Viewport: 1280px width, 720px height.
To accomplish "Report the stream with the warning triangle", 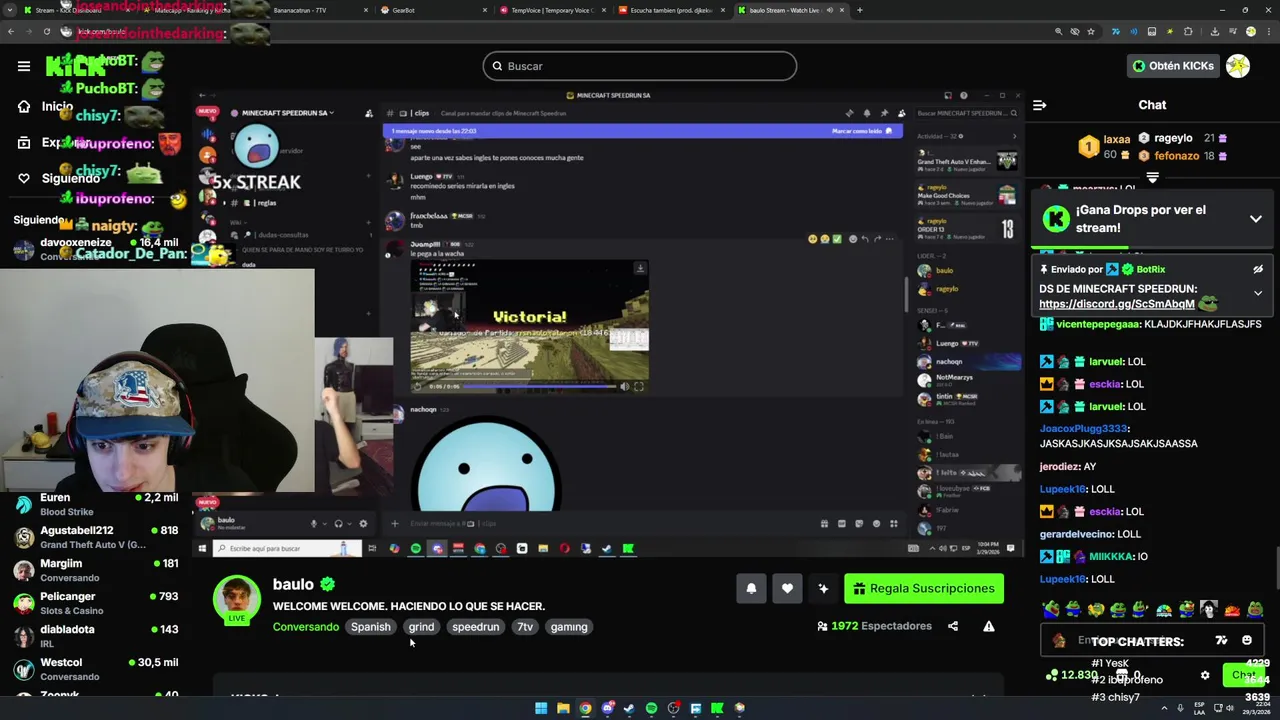I will coord(989,626).
